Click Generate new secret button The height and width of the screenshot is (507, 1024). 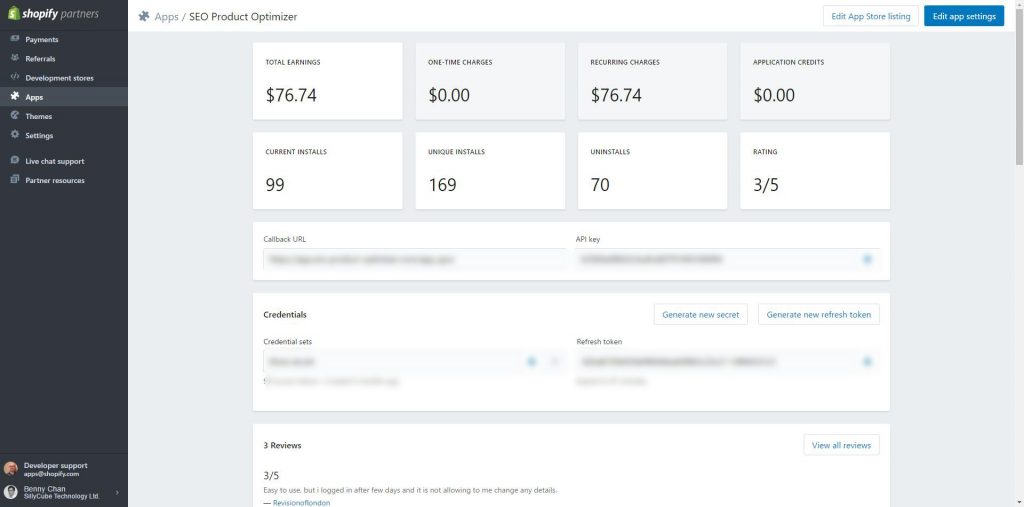click(701, 314)
